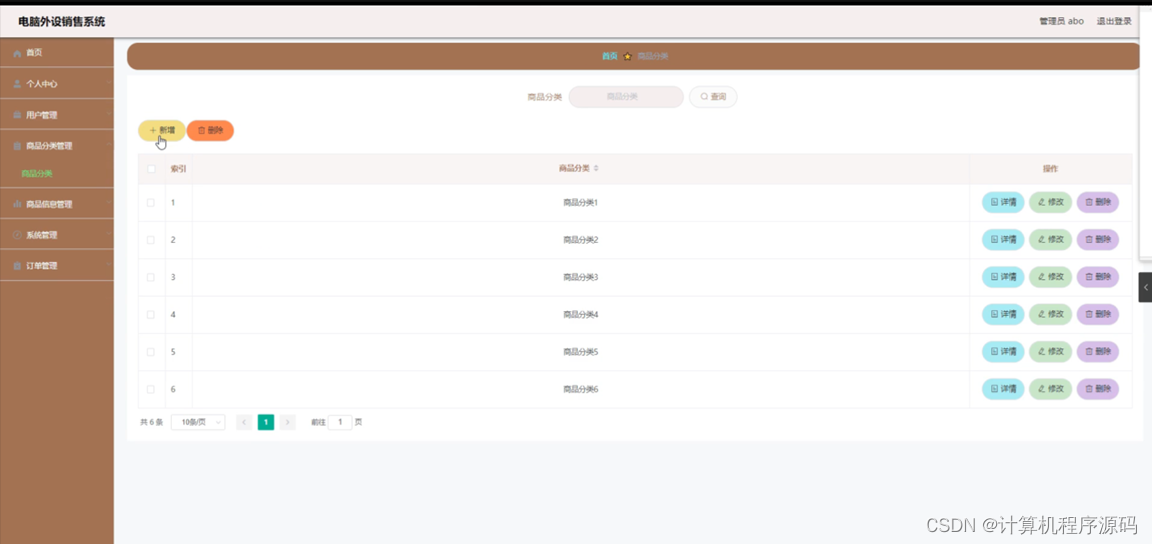The image size is (1152, 544).
Task: Check the checkbox for row 商品分类3
Action: click(151, 277)
